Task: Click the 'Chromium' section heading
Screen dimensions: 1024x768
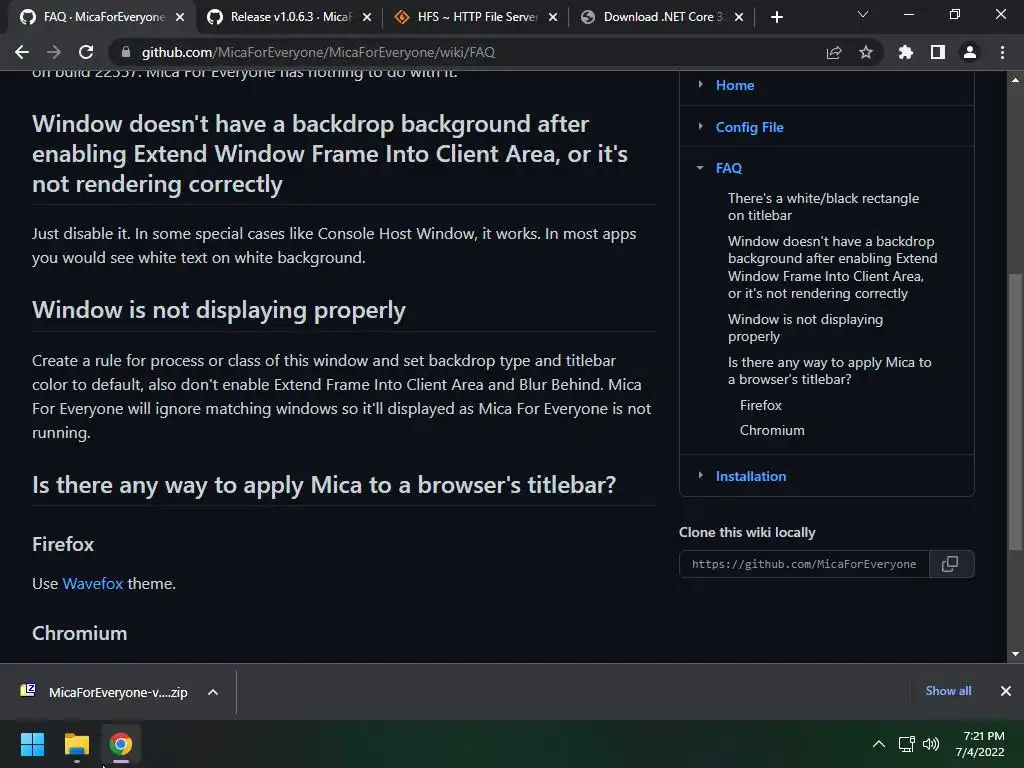Action: 80,633
